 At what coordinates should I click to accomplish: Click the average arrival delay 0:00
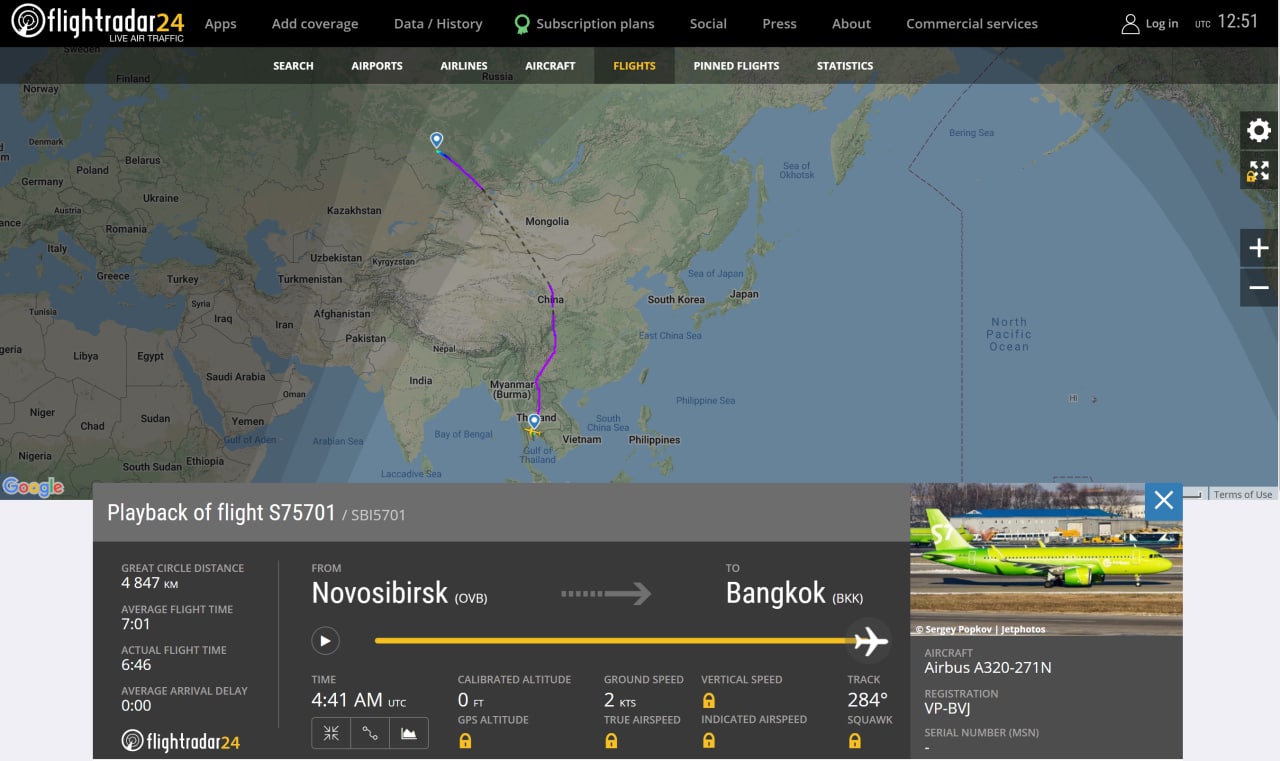click(136, 706)
